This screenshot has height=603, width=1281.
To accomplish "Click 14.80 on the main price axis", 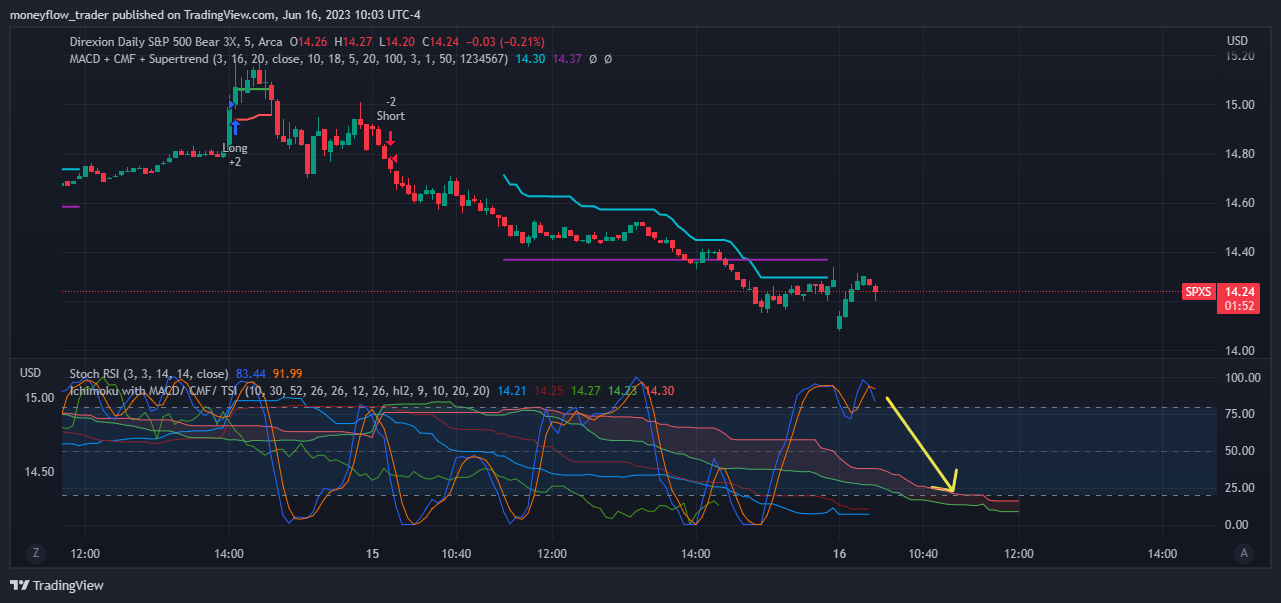I will (1241, 154).
